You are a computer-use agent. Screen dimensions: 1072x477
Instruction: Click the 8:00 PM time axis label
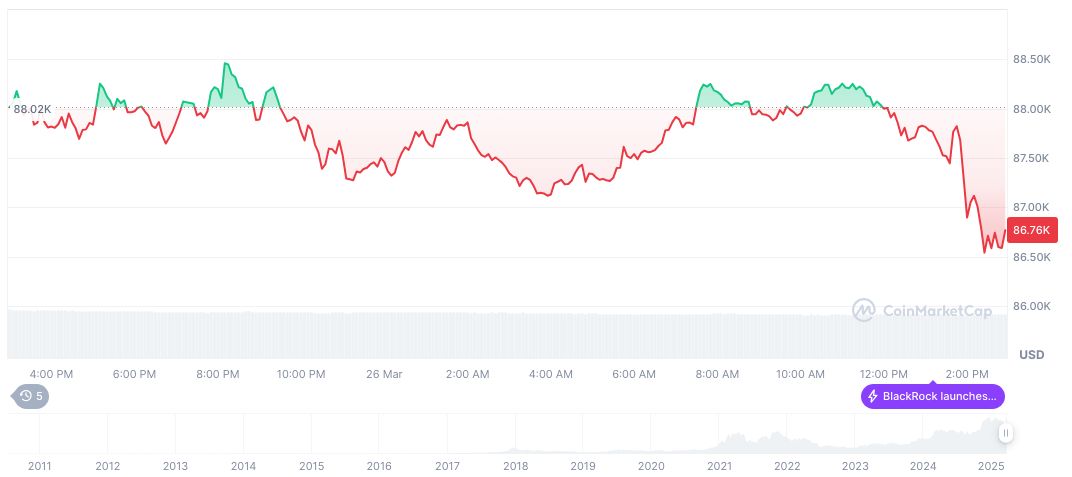coord(217,374)
